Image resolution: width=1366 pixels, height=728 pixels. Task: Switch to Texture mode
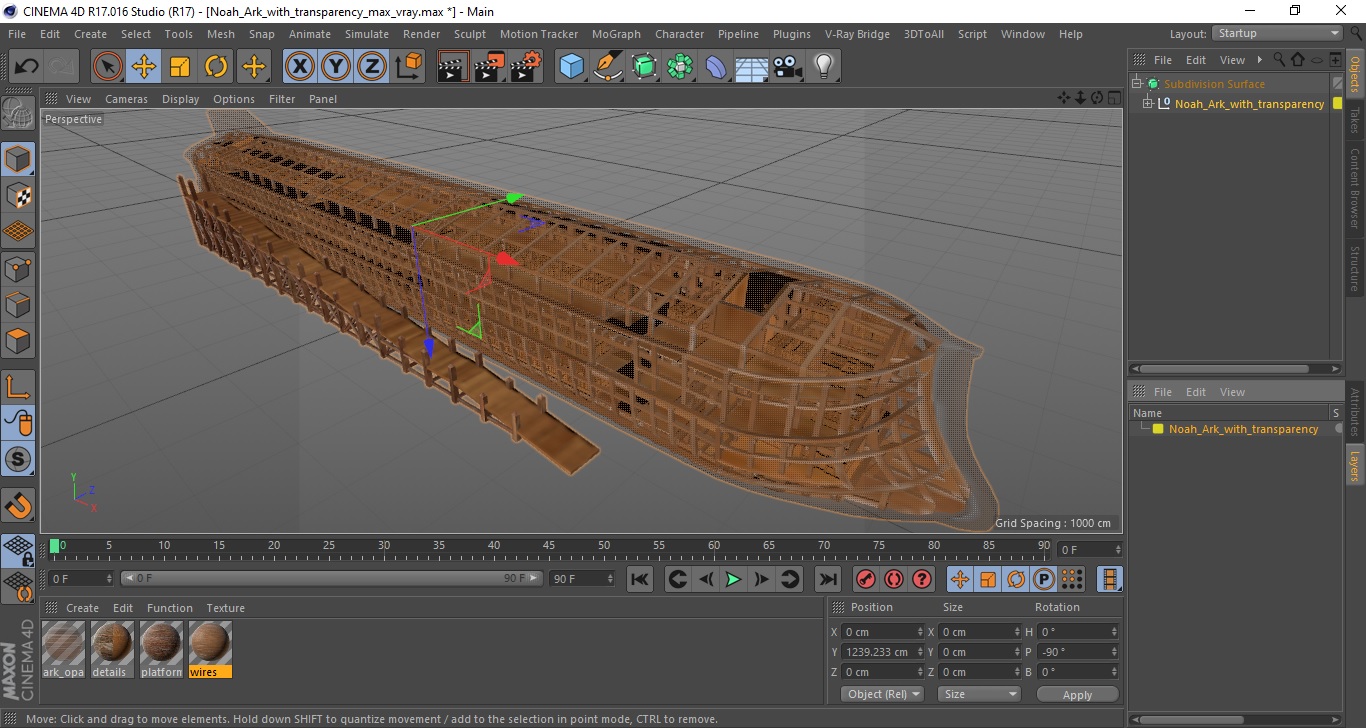pos(18,195)
